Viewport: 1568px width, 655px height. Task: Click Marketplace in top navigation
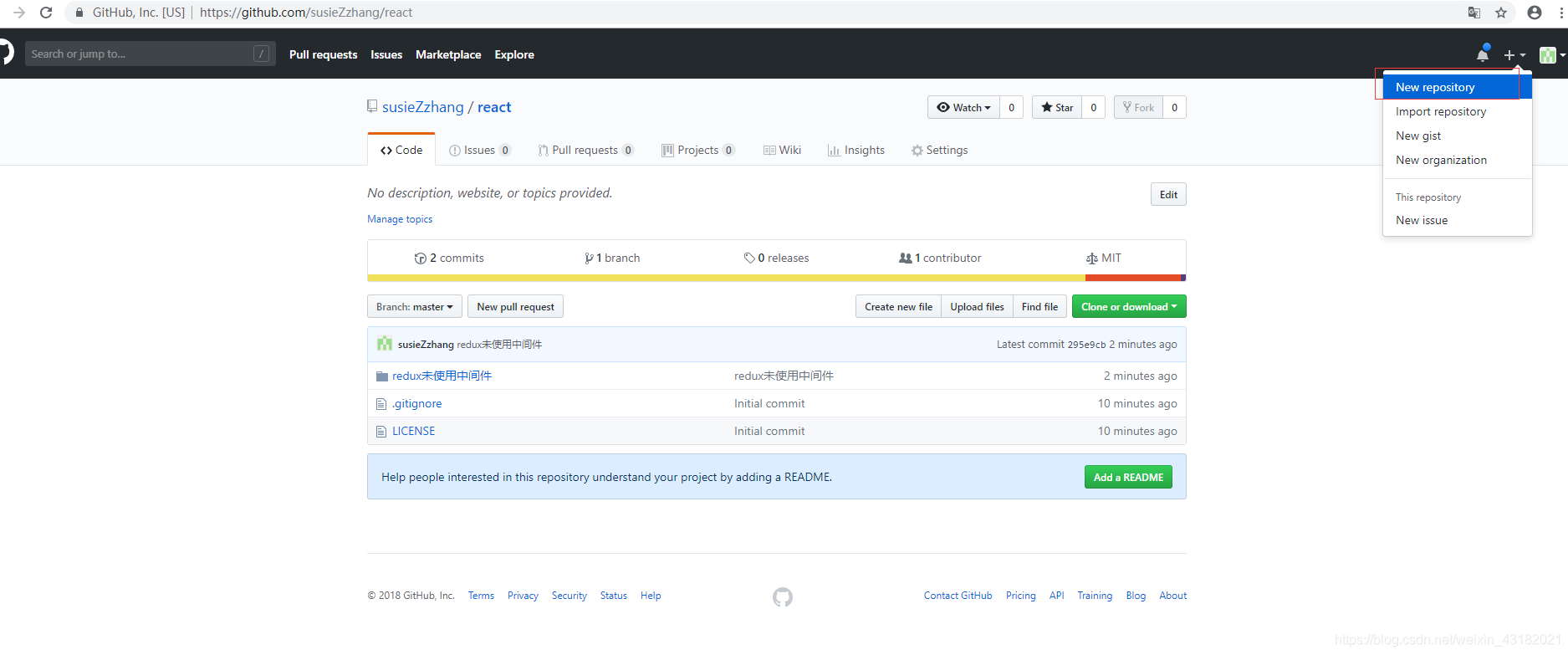tap(448, 54)
